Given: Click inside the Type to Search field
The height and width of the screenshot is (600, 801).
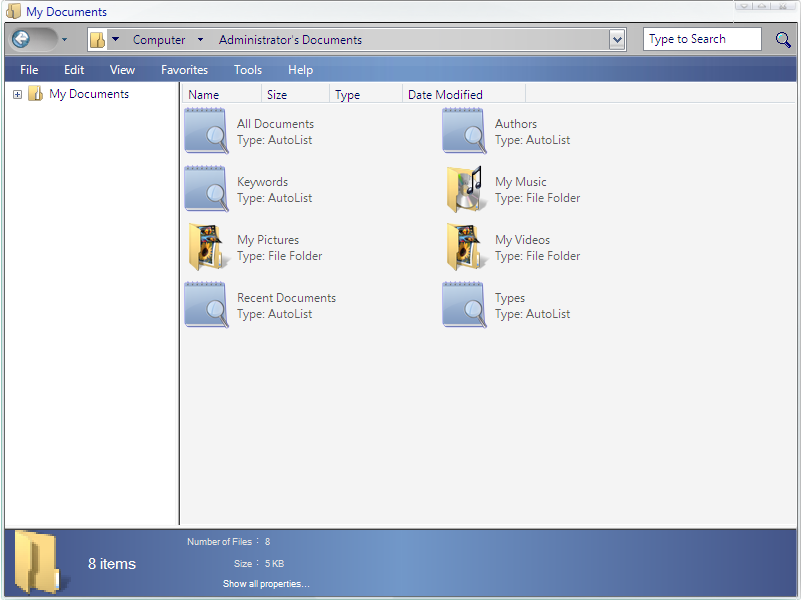Looking at the screenshot, I should coord(700,40).
